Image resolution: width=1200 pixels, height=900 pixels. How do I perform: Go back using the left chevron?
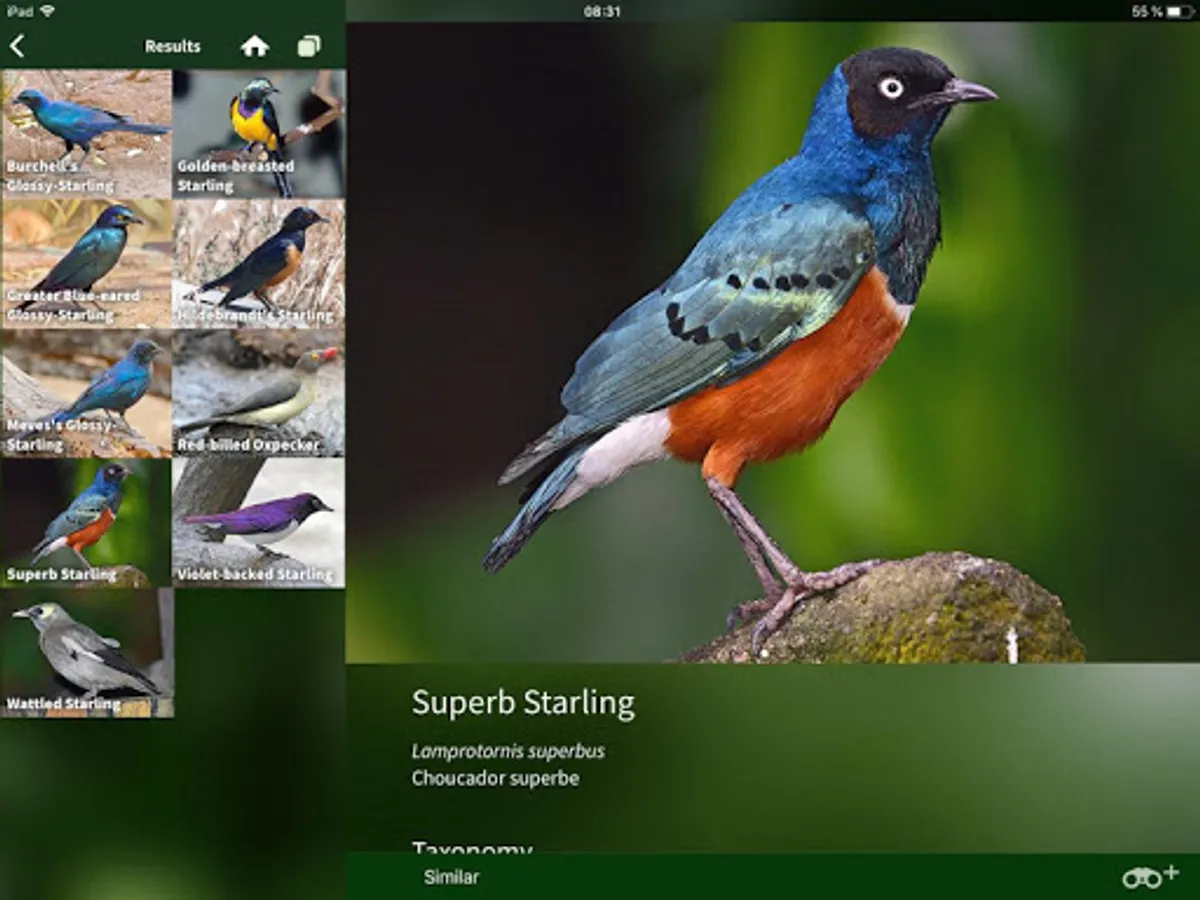[17, 46]
